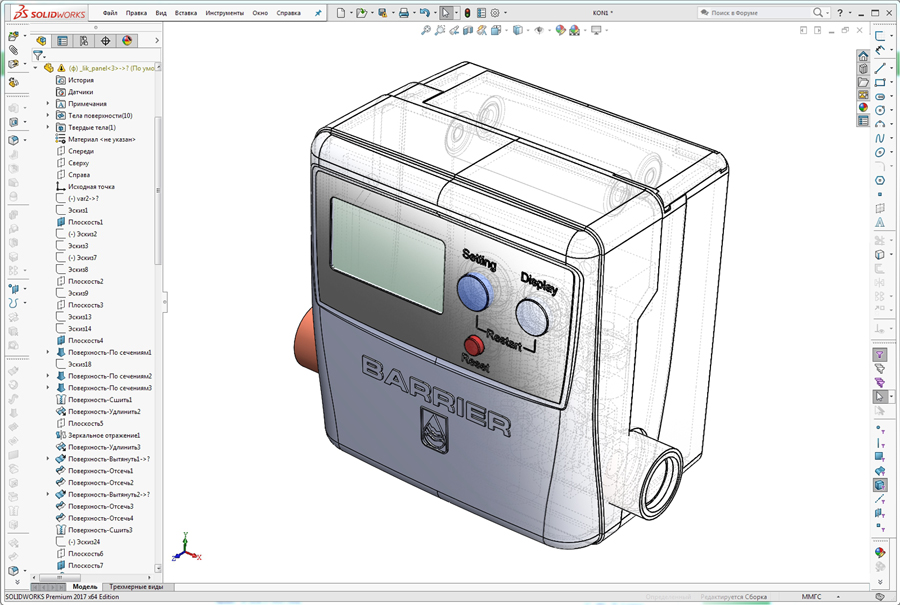Select the Zoom to Area tool
This screenshot has height=605, width=900.
tap(440, 31)
